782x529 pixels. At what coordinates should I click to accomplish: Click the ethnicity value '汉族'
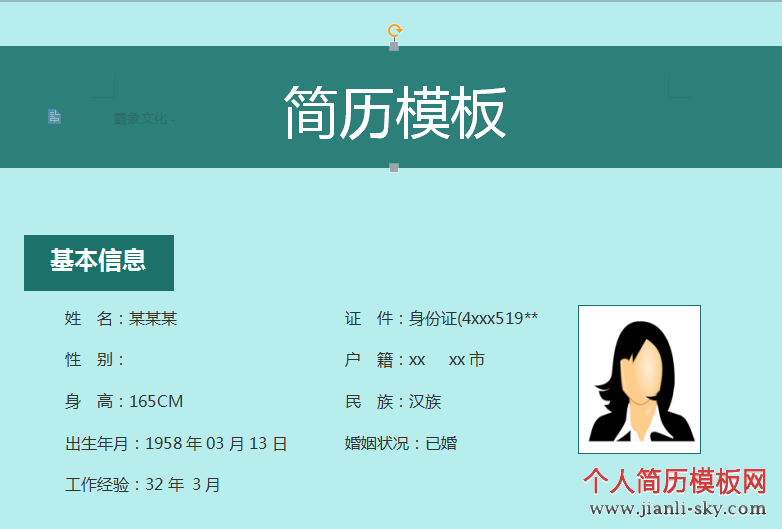[x=425, y=402]
